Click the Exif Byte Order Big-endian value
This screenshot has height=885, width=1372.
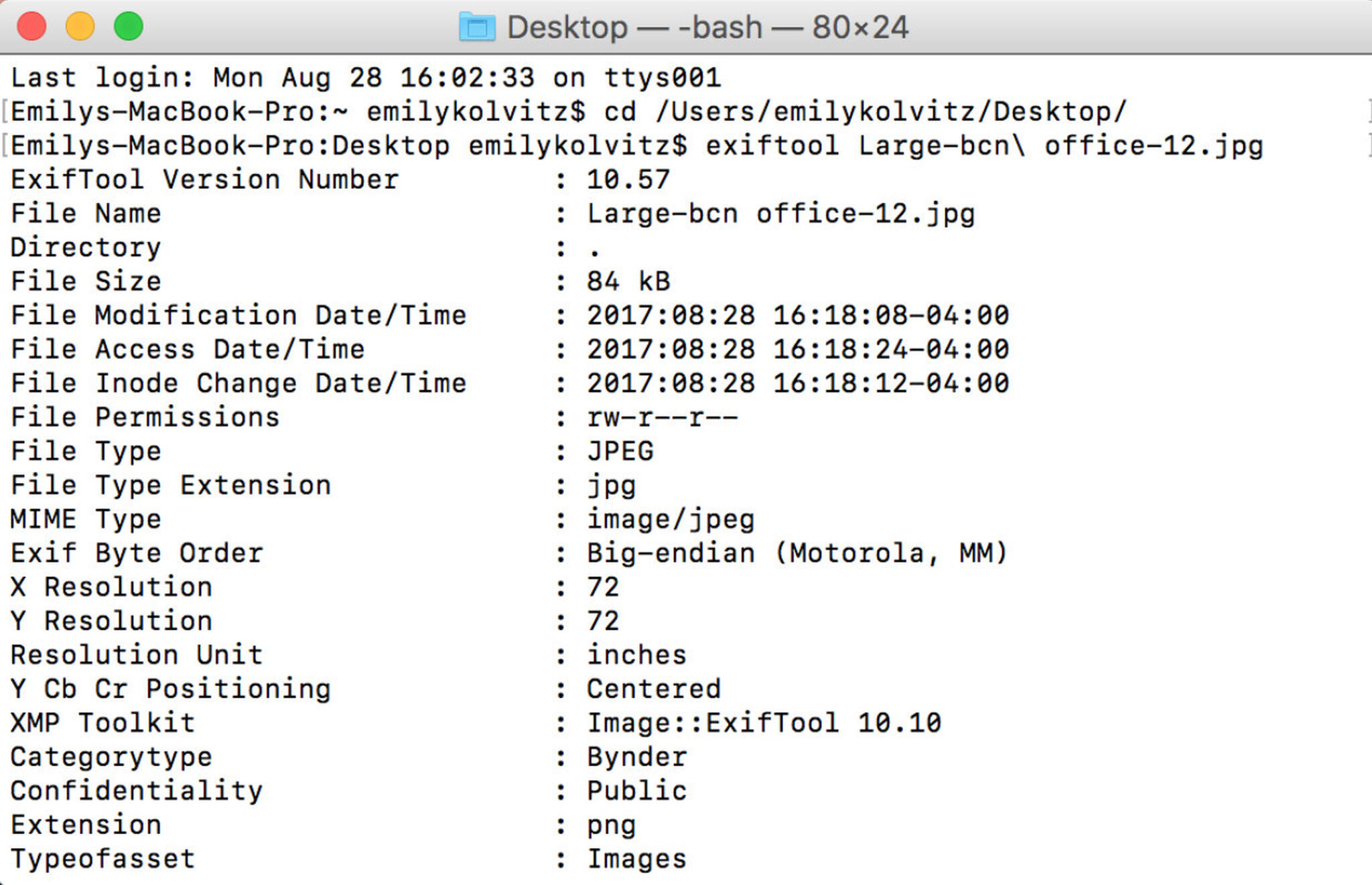pos(794,552)
